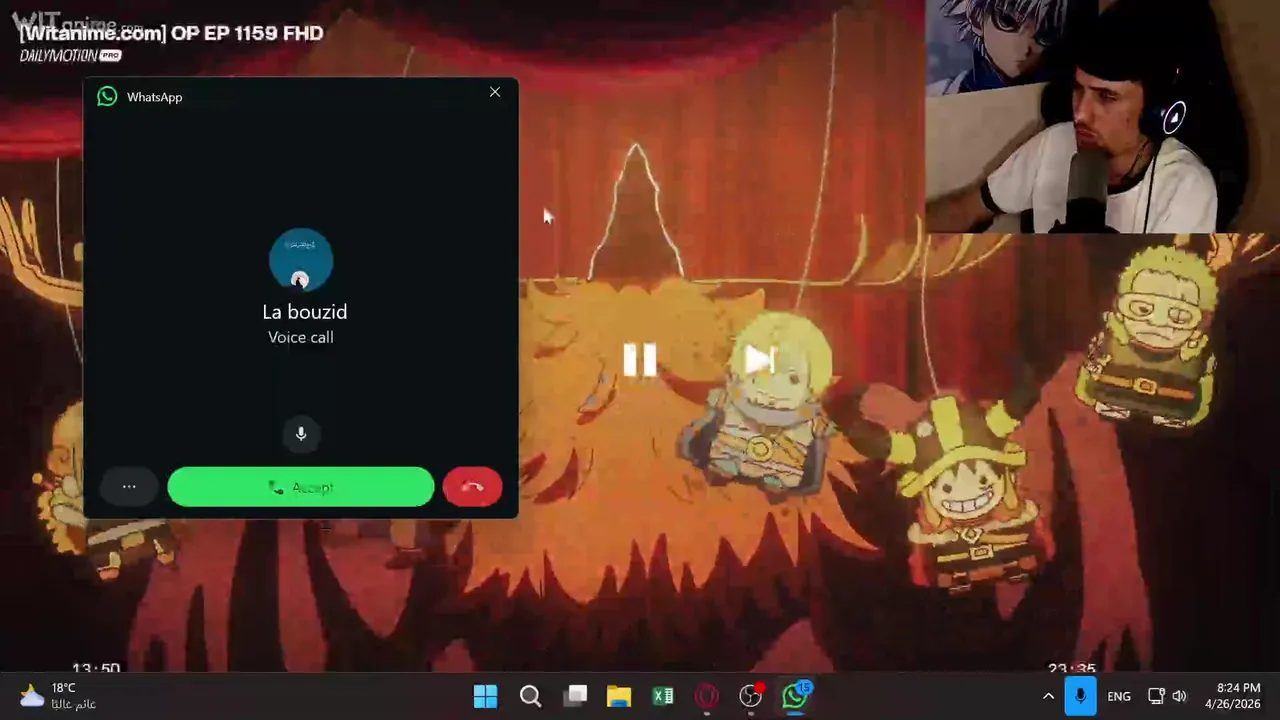Accept the incoming WhatsApp voice call
This screenshot has height=720, width=1280.
(x=301, y=487)
